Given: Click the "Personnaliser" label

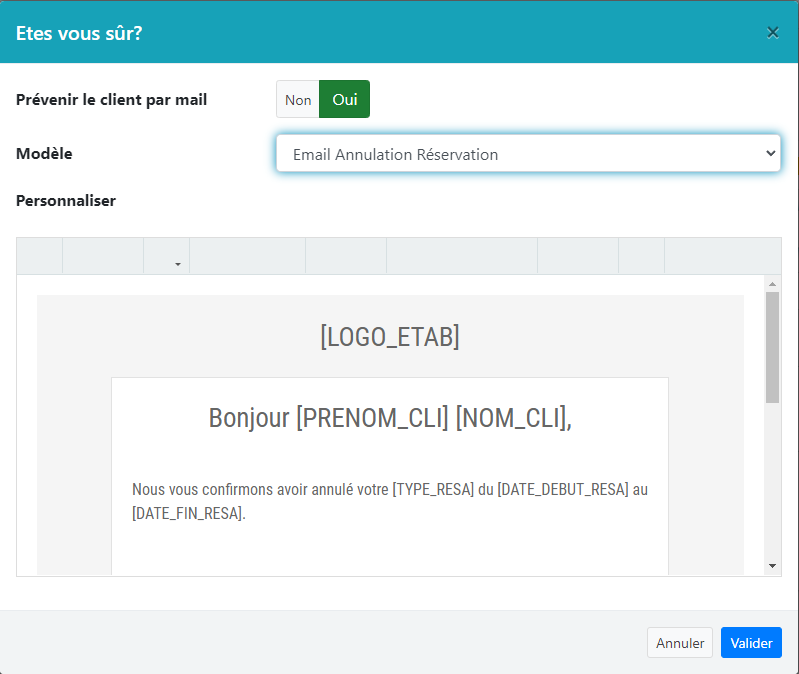Looking at the screenshot, I should pos(66,200).
